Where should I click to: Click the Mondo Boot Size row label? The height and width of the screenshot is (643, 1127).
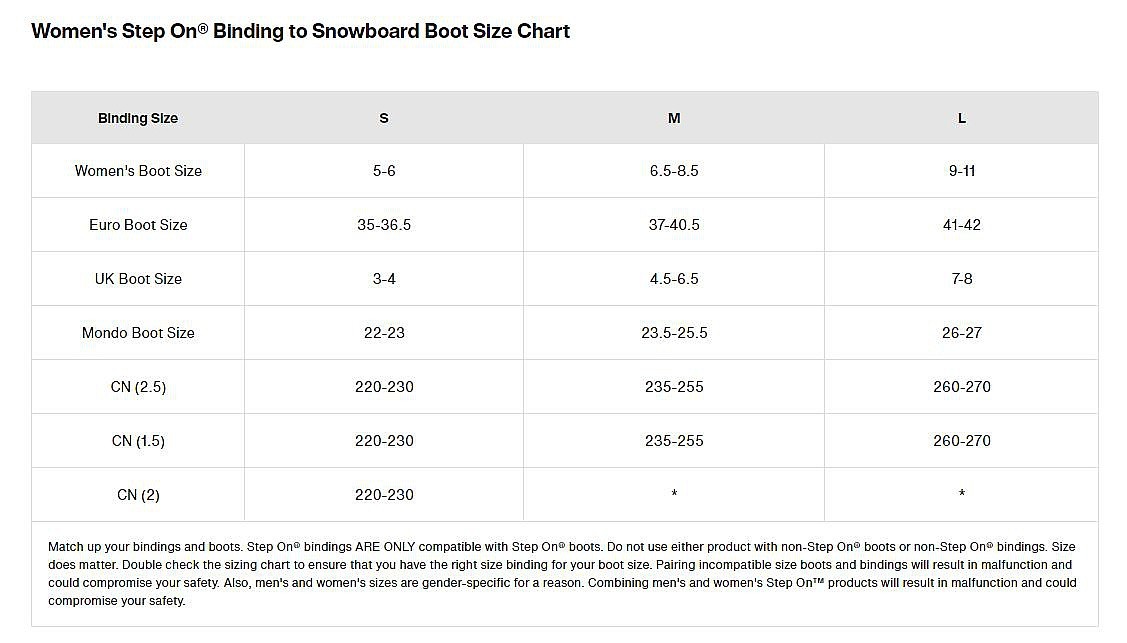click(138, 333)
